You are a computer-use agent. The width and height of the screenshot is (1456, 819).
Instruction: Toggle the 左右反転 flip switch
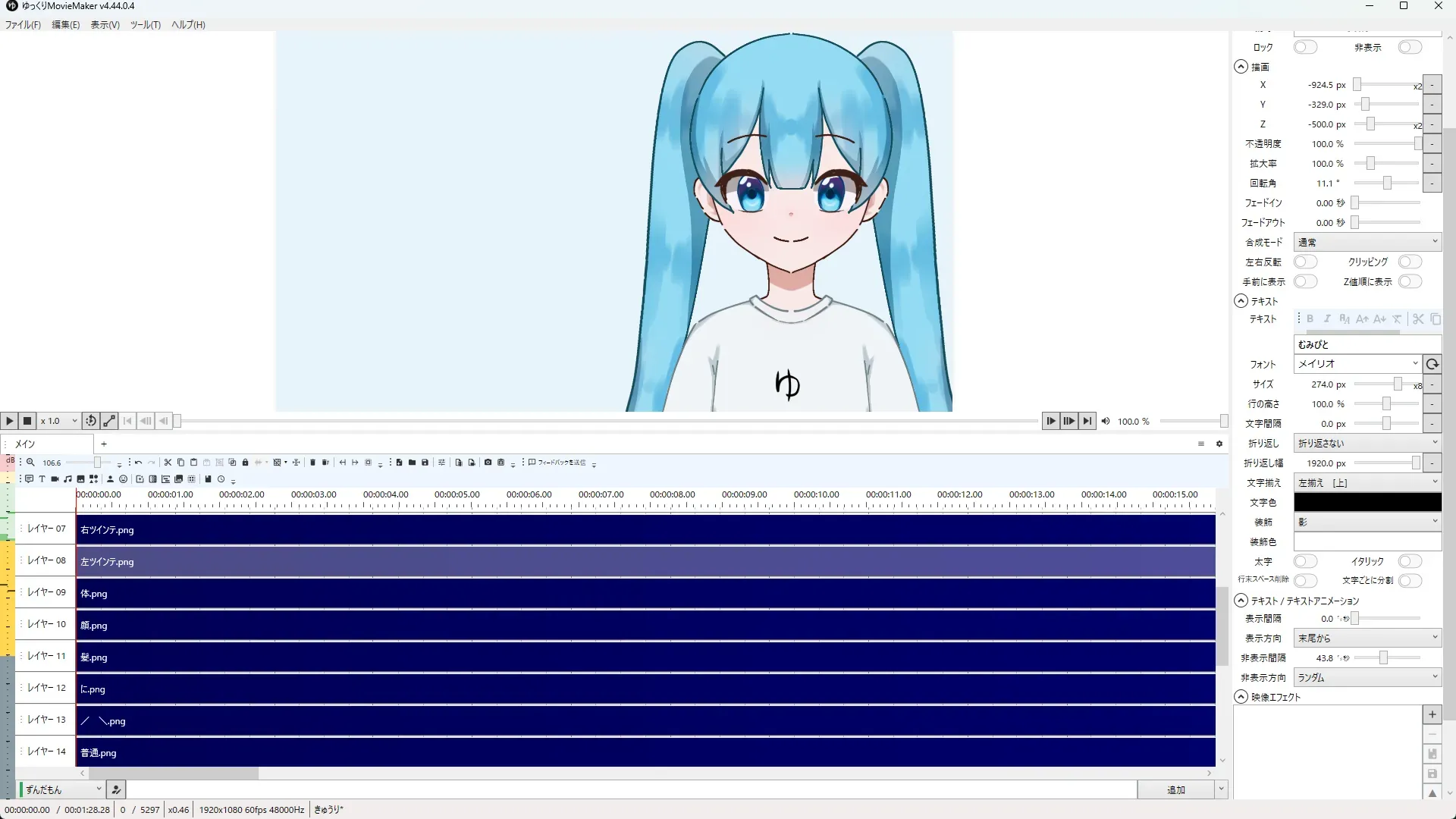tap(1304, 262)
